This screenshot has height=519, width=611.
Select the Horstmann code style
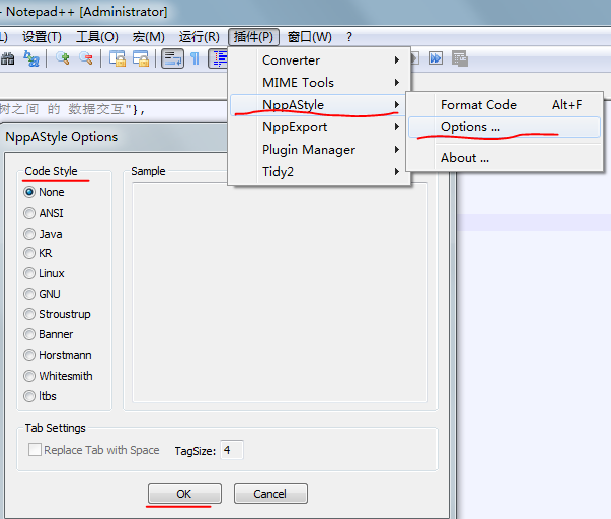click(x=57, y=355)
